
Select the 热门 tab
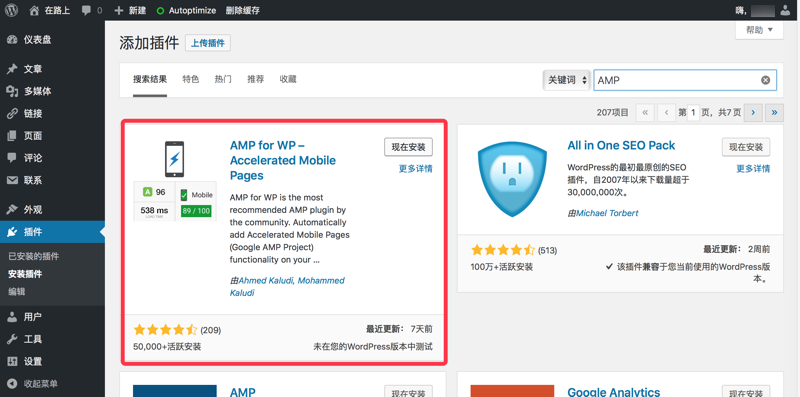click(223, 79)
